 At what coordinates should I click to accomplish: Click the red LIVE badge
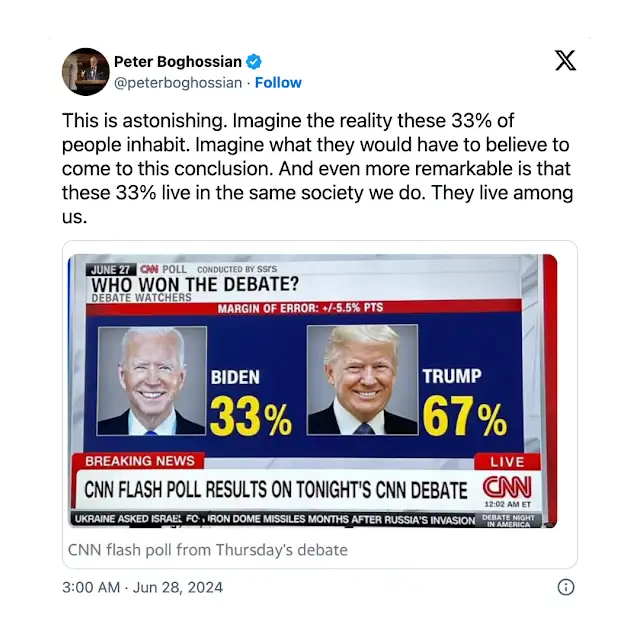point(506,461)
